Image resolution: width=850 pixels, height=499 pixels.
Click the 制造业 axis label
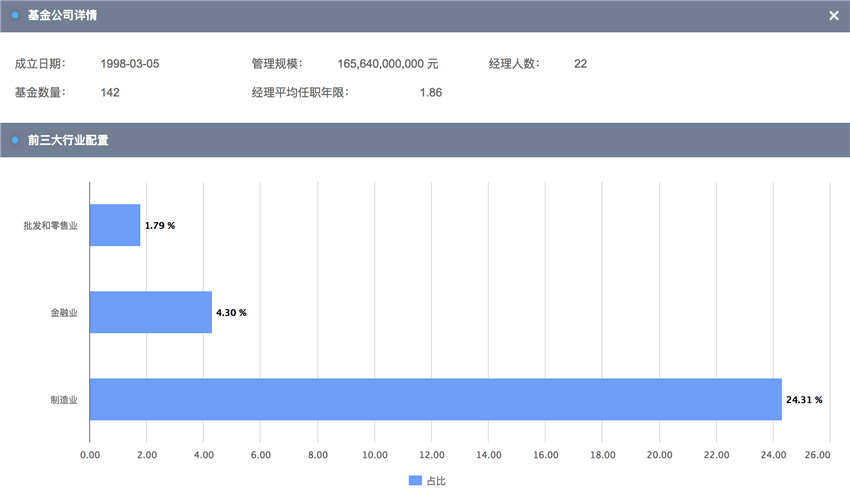64,400
